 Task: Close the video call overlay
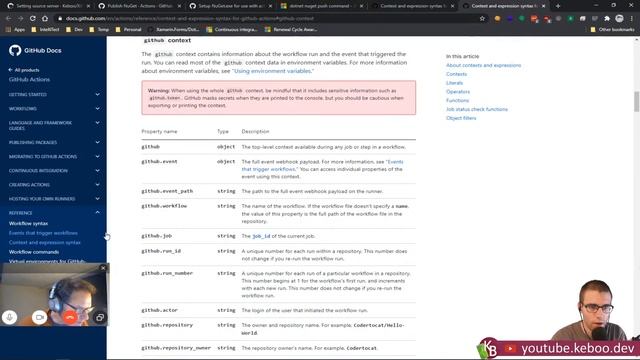point(103,268)
